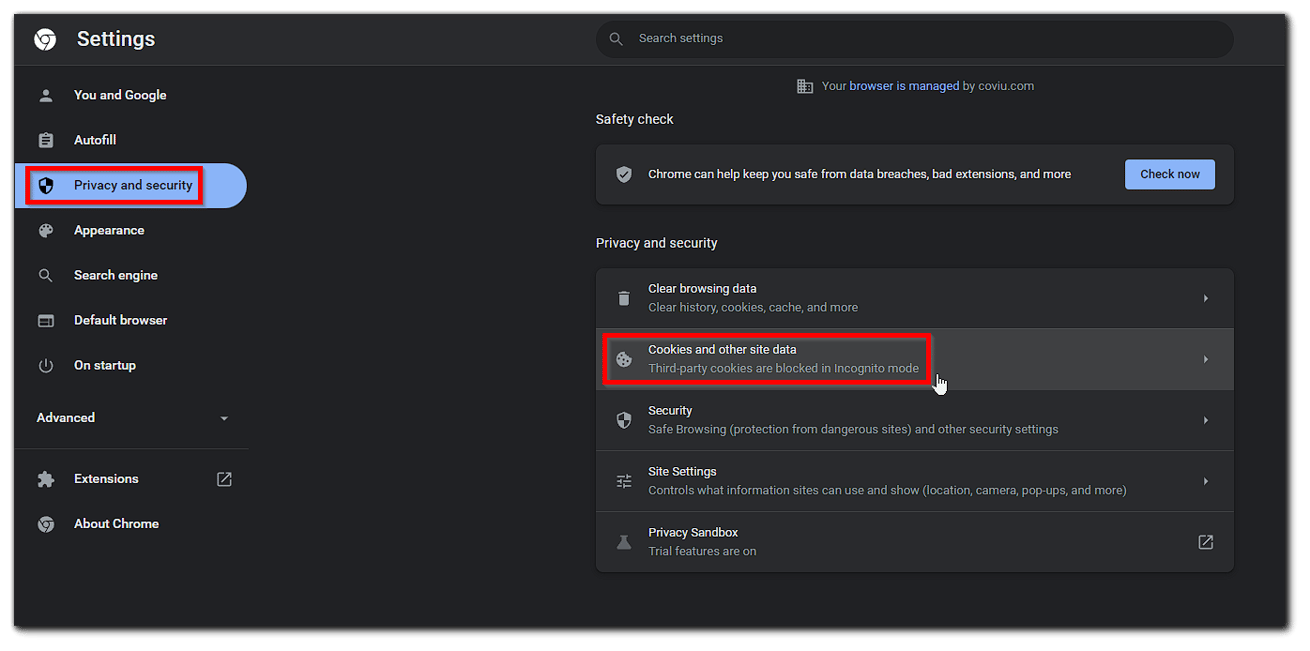Click the Chrome logo beside Settings title
The height and width of the screenshot is (651, 1310).
pyautogui.click(x=45, y=39)
